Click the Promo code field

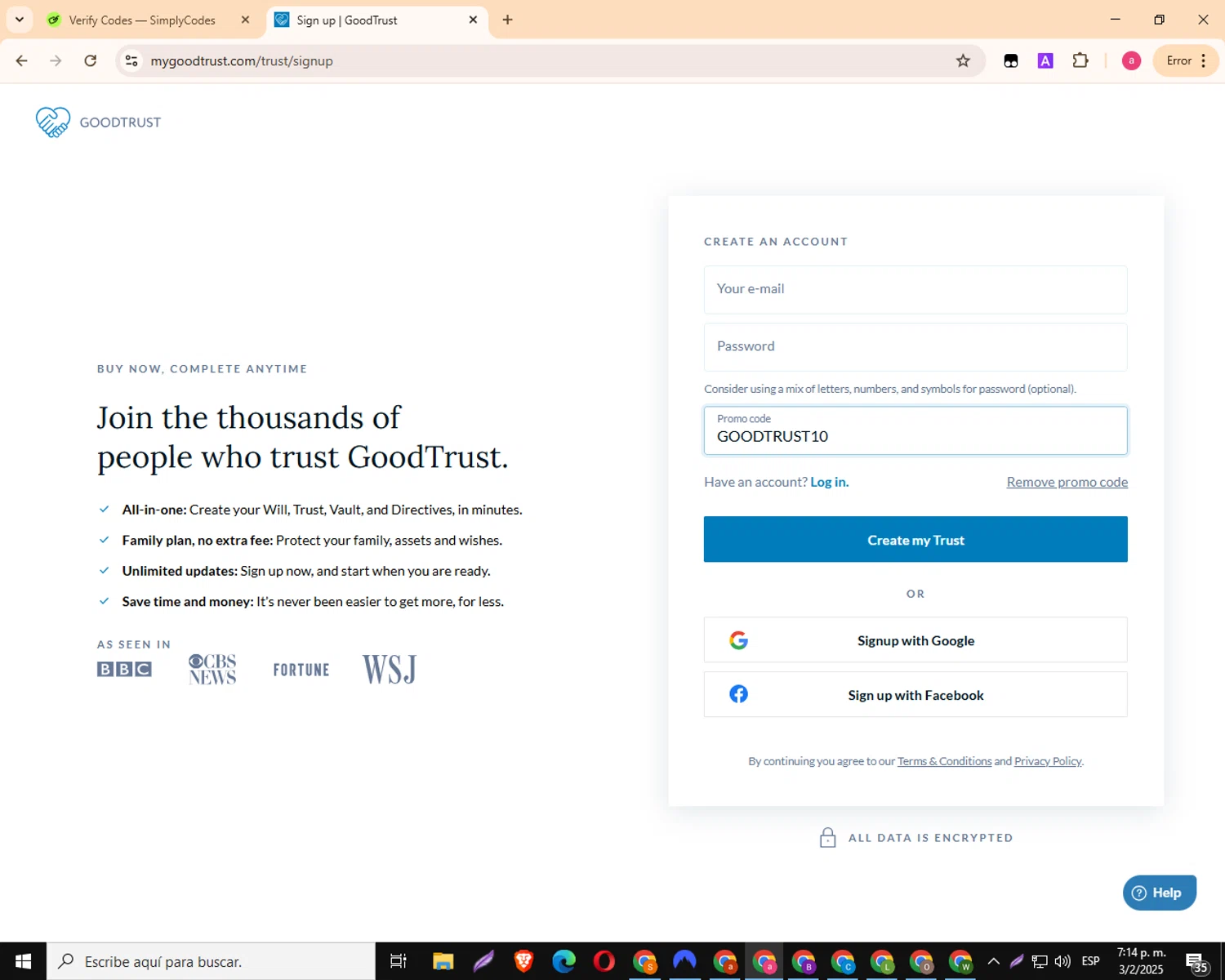[915, 430]
